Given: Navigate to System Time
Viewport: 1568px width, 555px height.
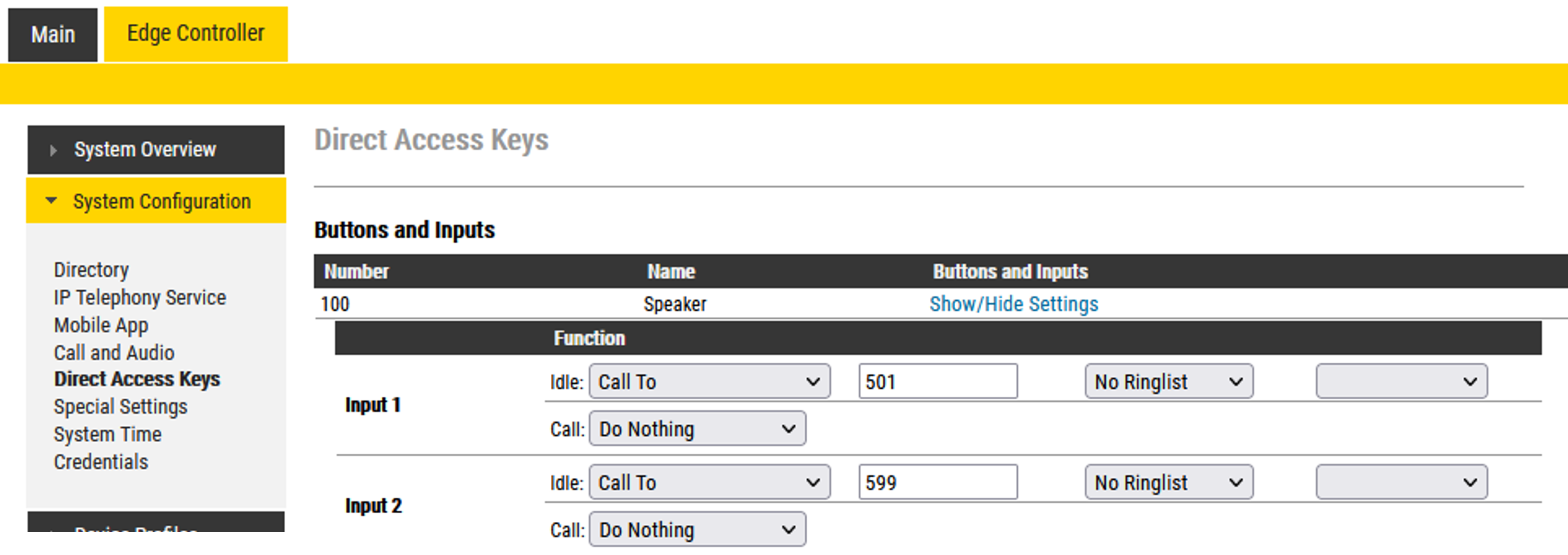Looking at the screenshot, I should coord(108,434).
